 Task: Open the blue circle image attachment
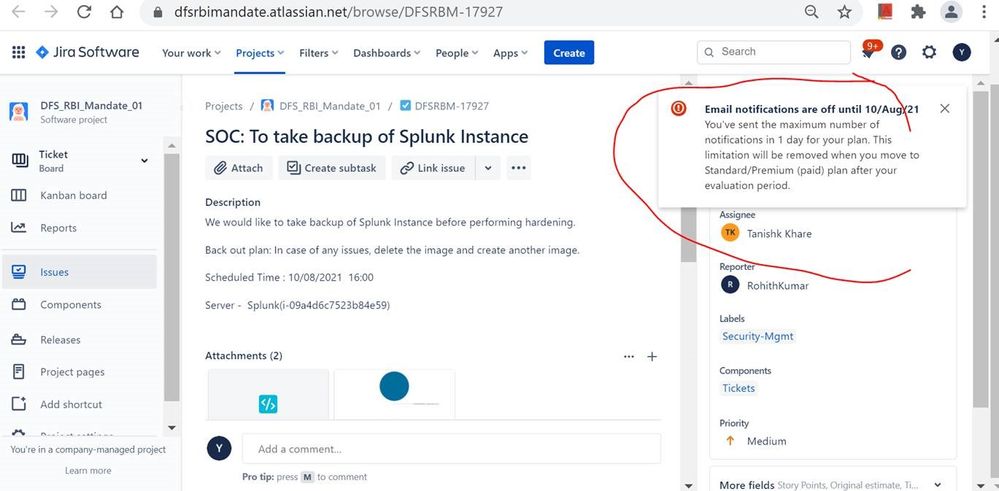coord(394,394)
